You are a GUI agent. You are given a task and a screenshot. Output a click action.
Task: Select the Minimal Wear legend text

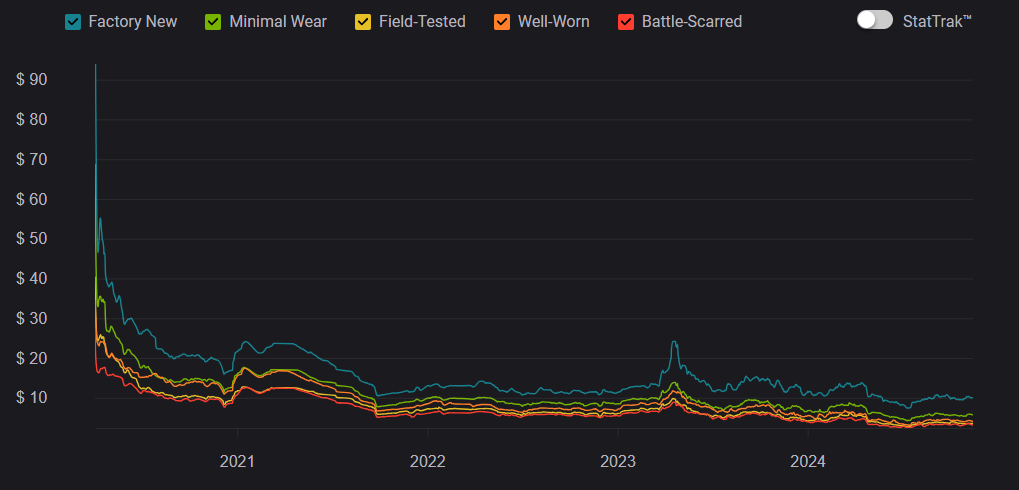click(278, 21)
